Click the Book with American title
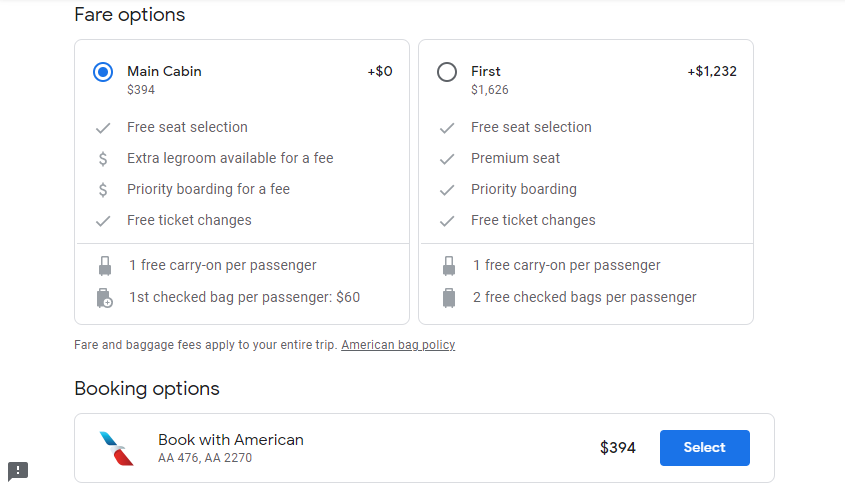The width and height of the screenshot is (845, 490). point(231,440)
